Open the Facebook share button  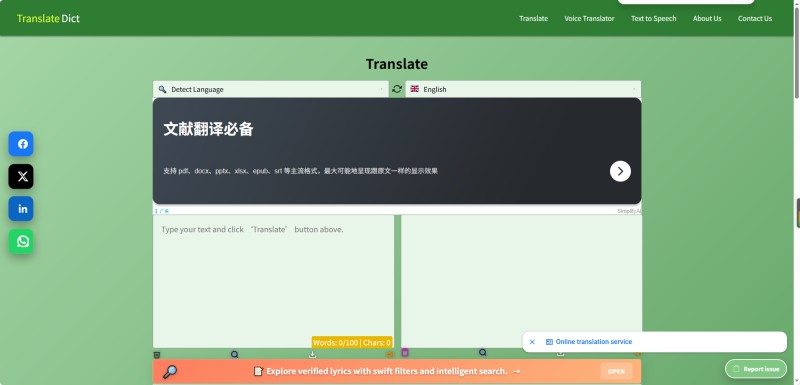21,144
